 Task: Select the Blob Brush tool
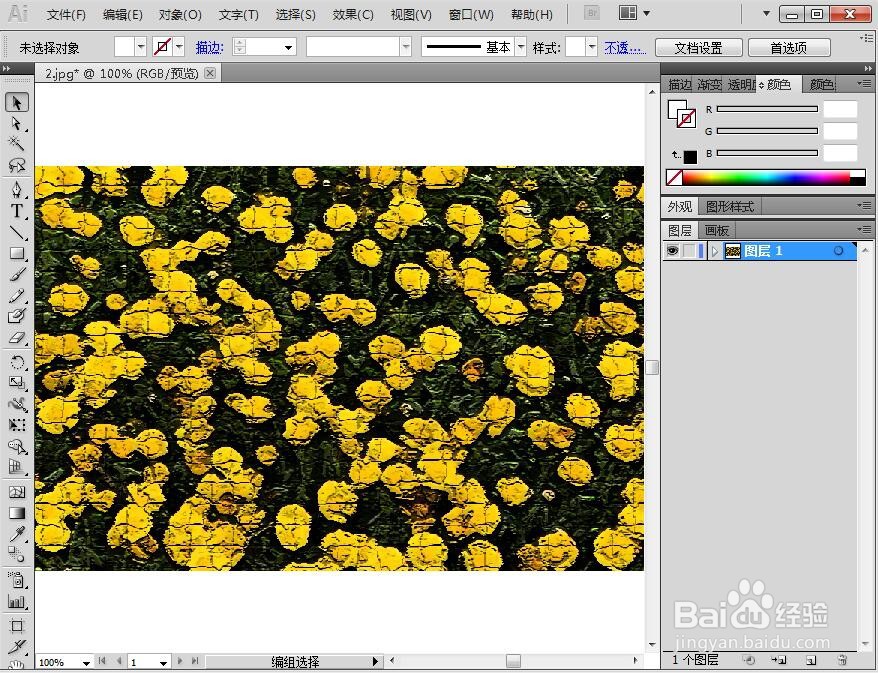(17, 316)
